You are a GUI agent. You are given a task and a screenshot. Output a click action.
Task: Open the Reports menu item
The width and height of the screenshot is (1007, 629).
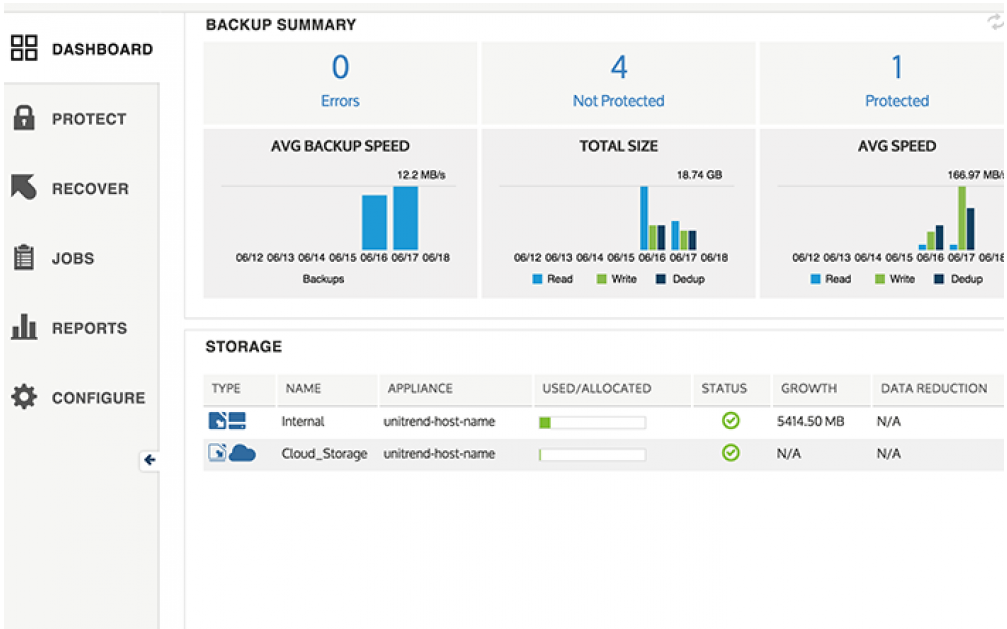coord(89,328)
